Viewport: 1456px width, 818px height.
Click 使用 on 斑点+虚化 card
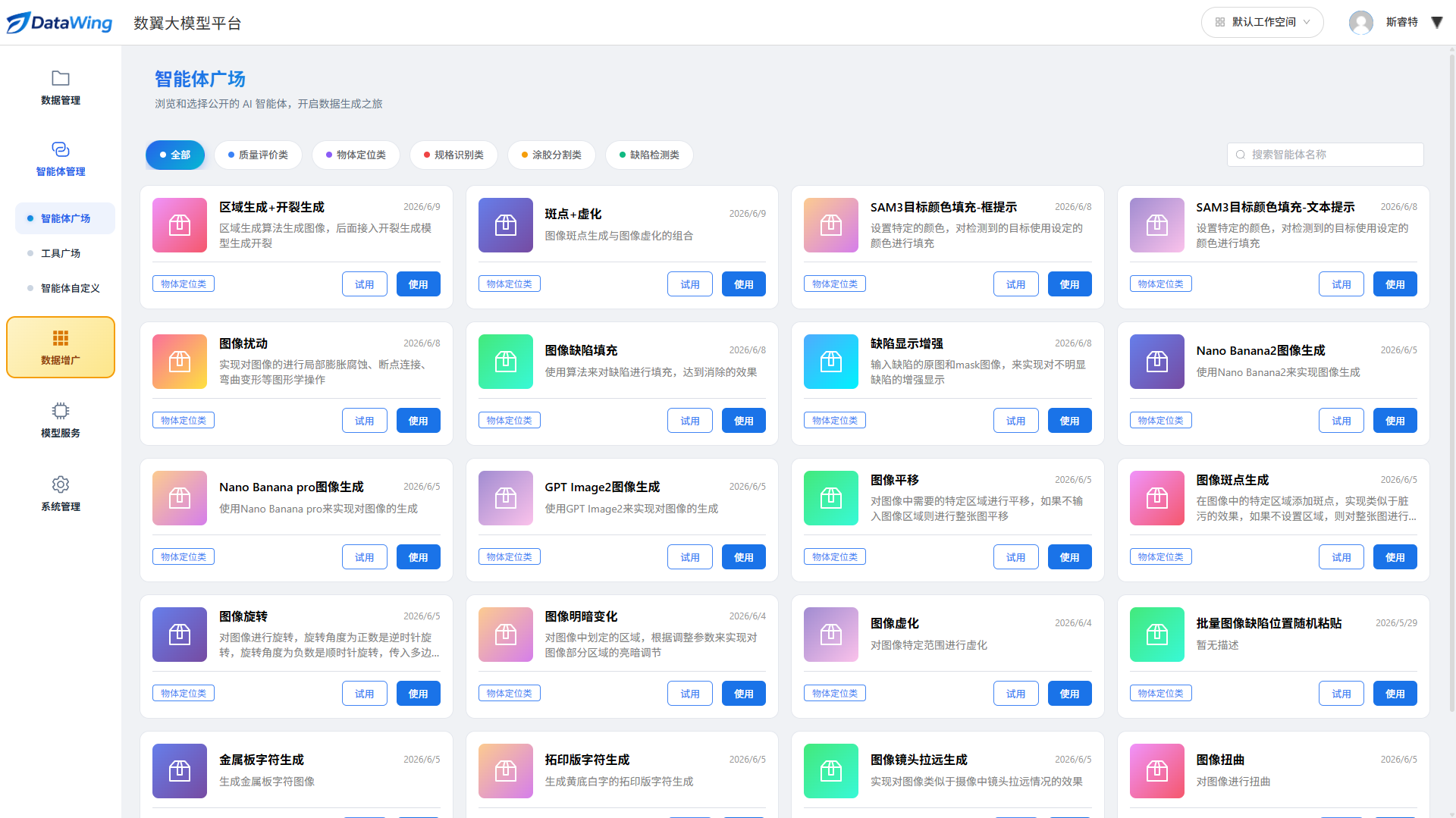coord(744,284)
